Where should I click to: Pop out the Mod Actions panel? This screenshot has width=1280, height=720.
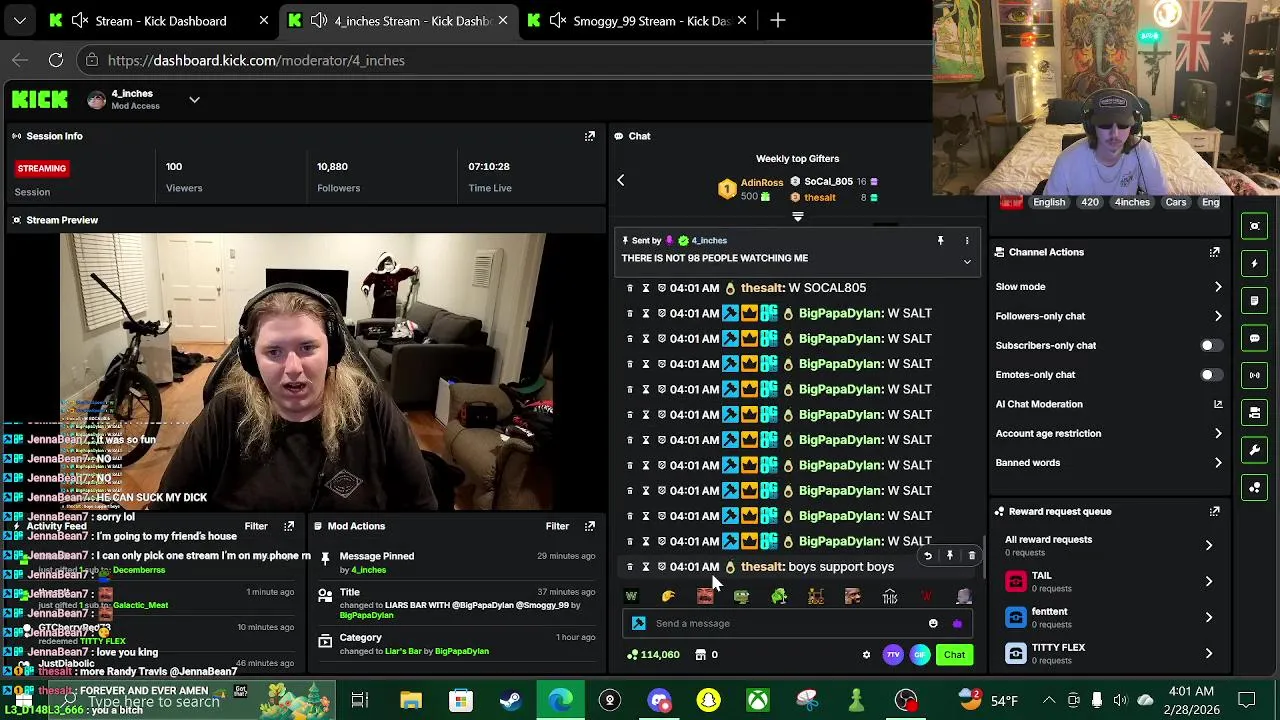click(x=589, y=526)
